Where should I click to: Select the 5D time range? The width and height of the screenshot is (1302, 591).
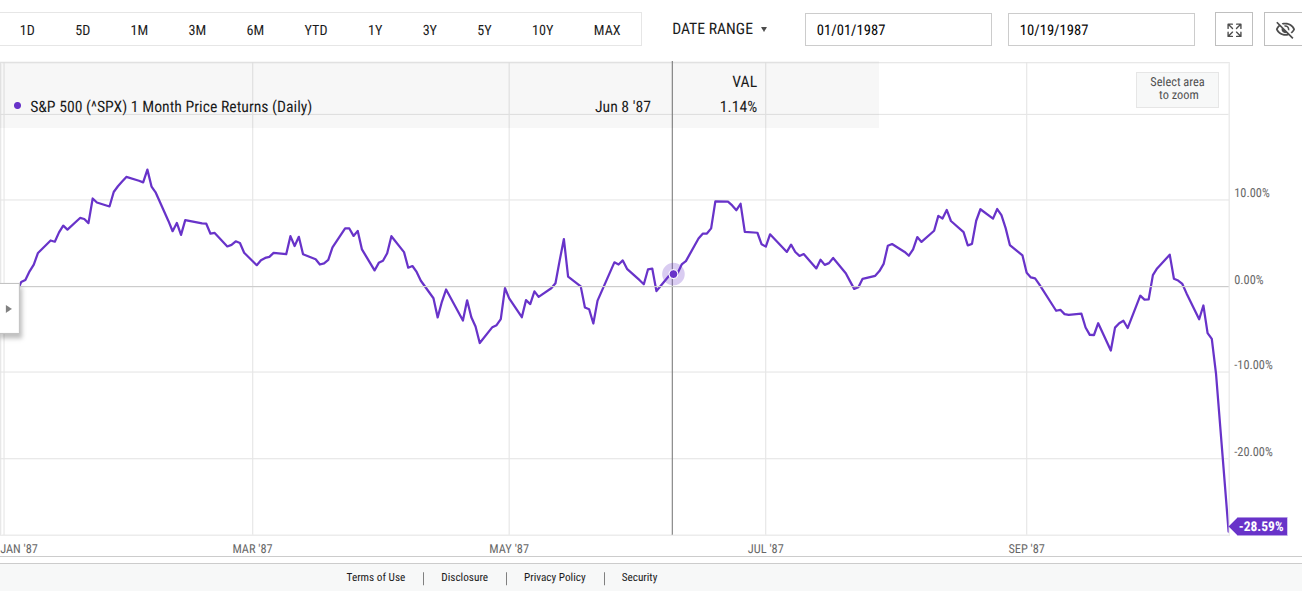pos(83,30)
